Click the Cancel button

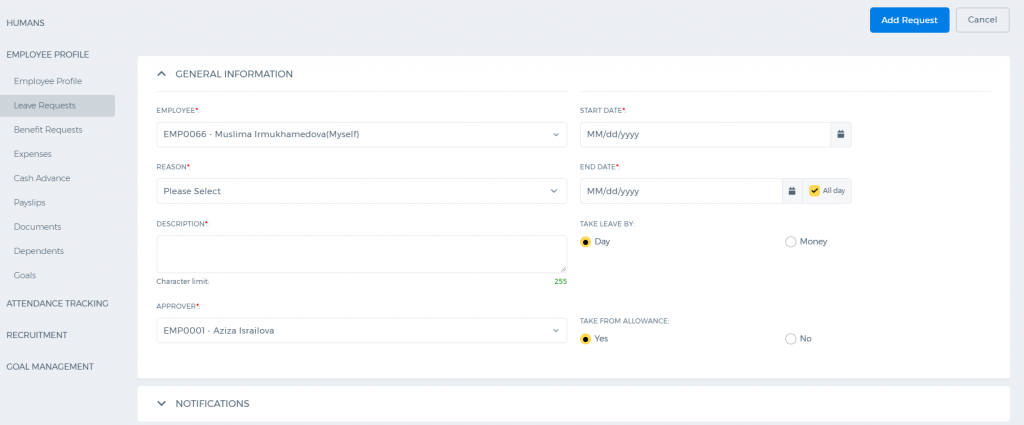pos(982,20)
